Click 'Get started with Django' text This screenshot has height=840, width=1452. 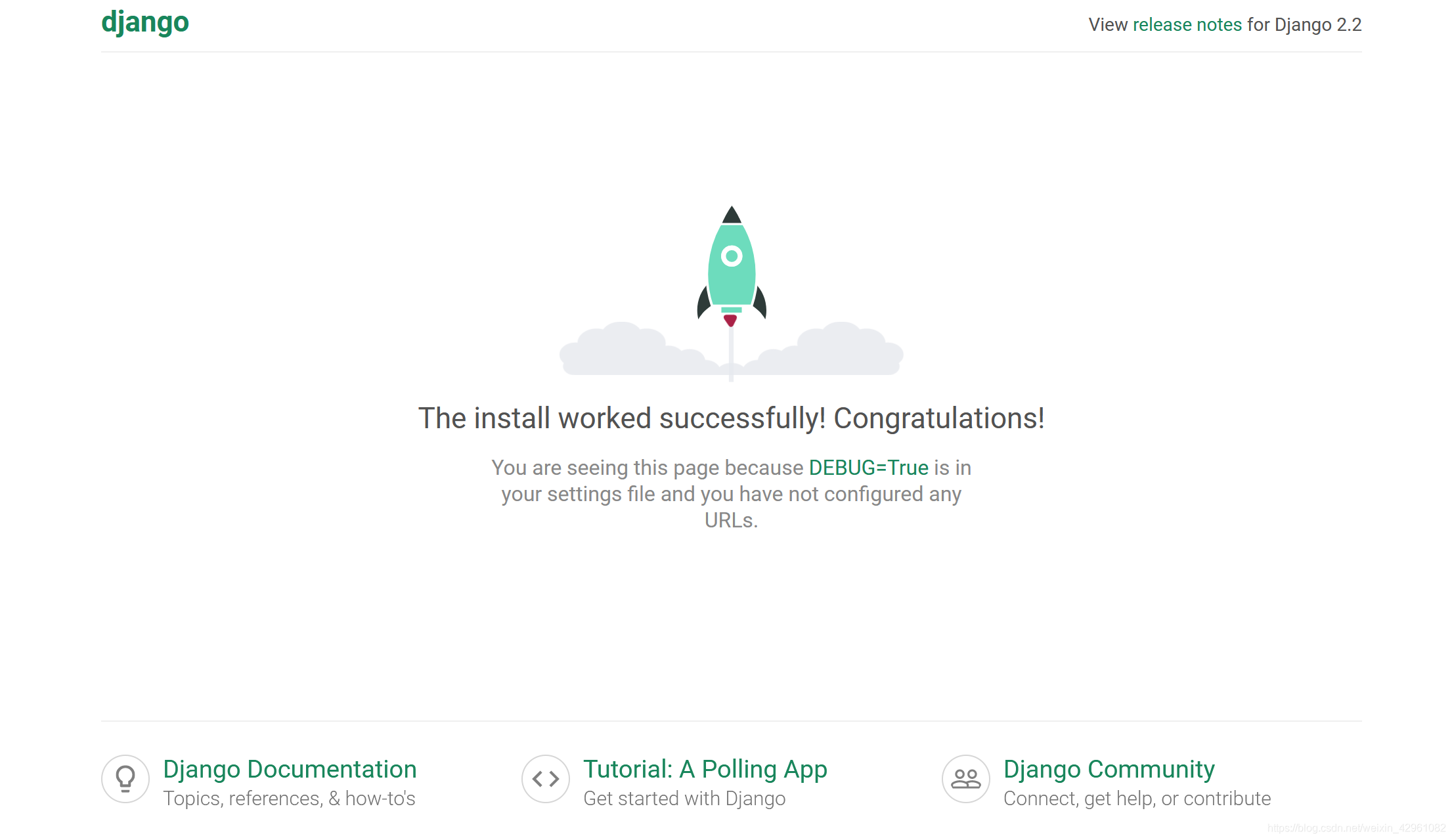point(684,799)
